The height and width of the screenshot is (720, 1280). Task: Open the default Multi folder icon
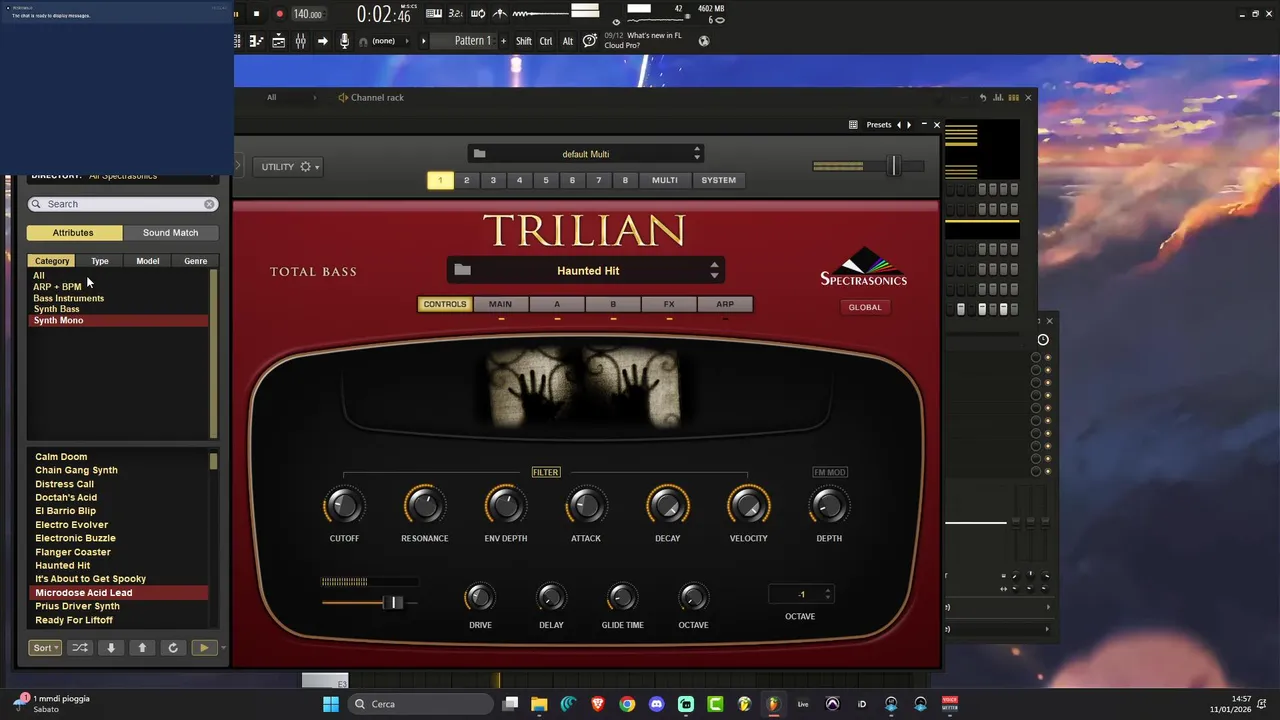pos(480,154)
